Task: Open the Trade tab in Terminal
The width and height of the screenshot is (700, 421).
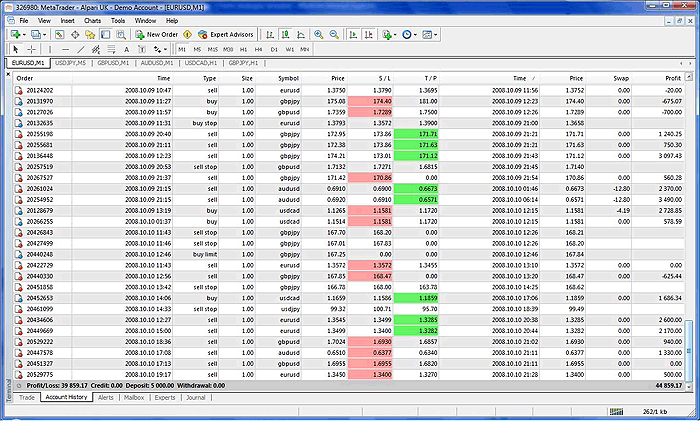Action: click(x=27, y=397)
